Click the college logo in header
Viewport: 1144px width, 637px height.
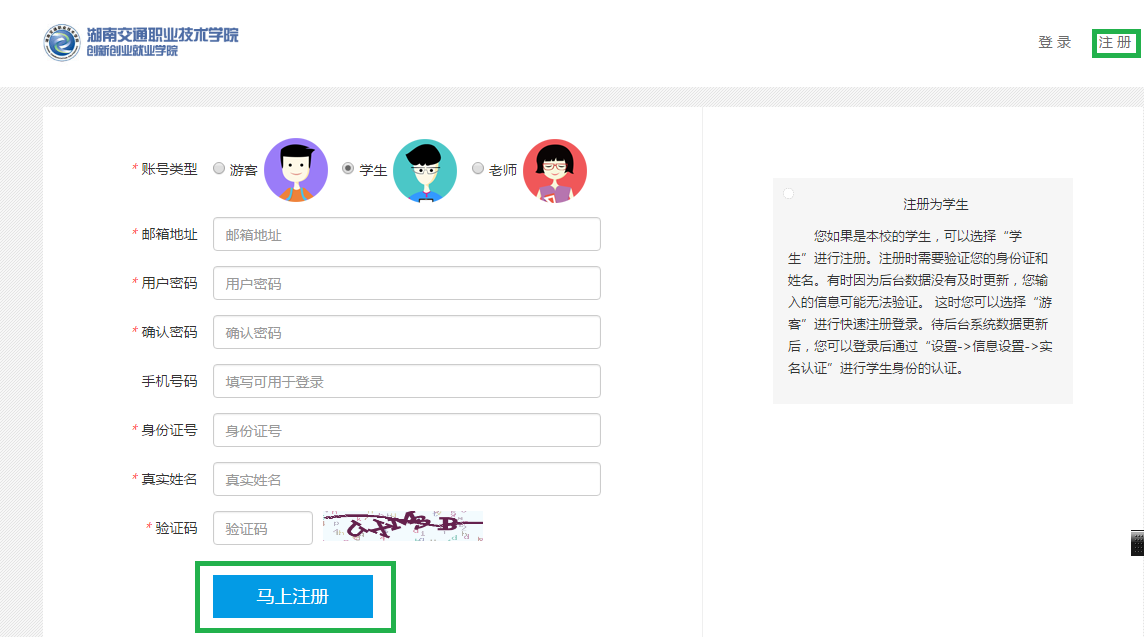(x=140, y=42)
